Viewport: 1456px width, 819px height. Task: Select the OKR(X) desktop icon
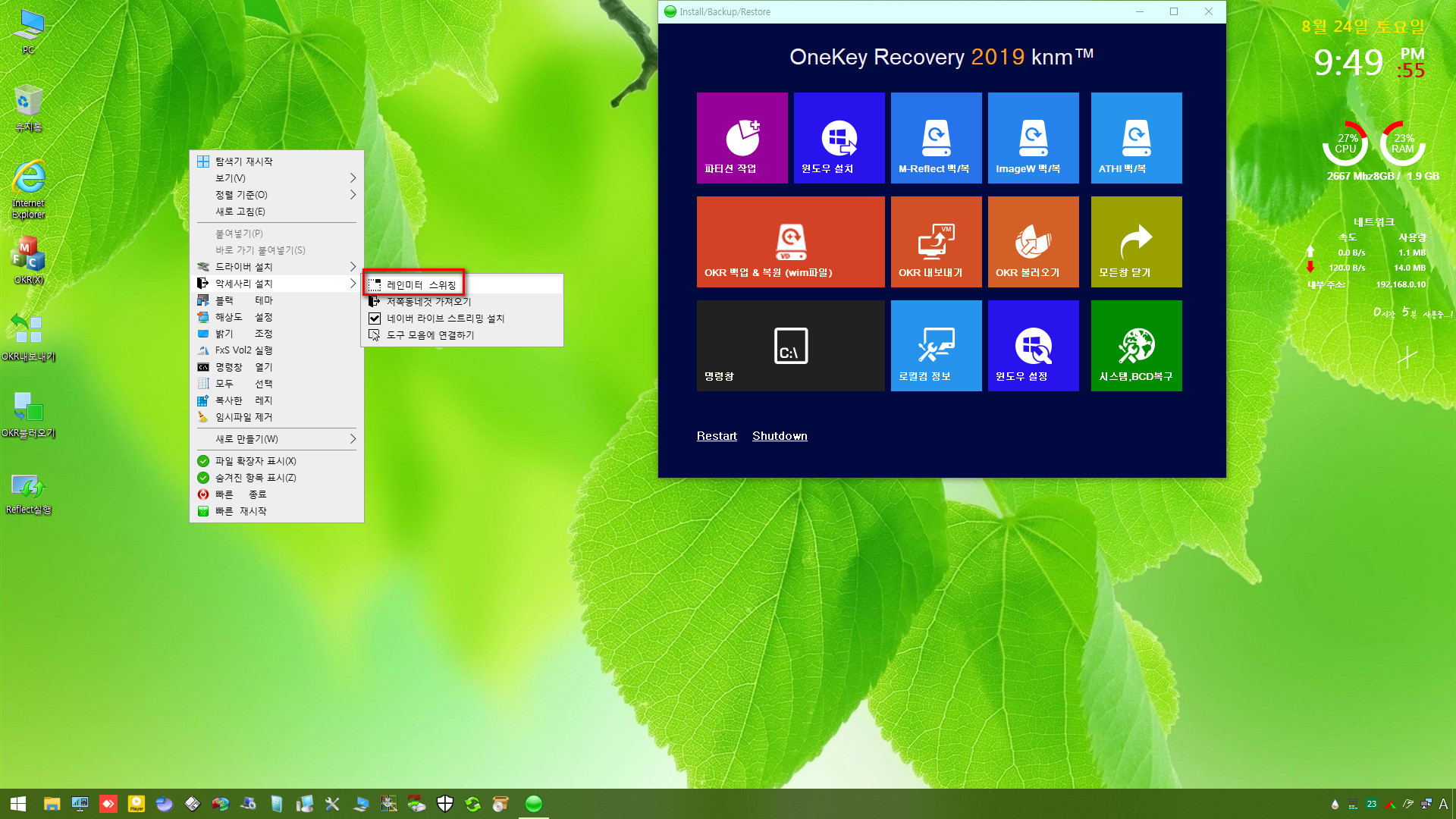coord(28,260)
